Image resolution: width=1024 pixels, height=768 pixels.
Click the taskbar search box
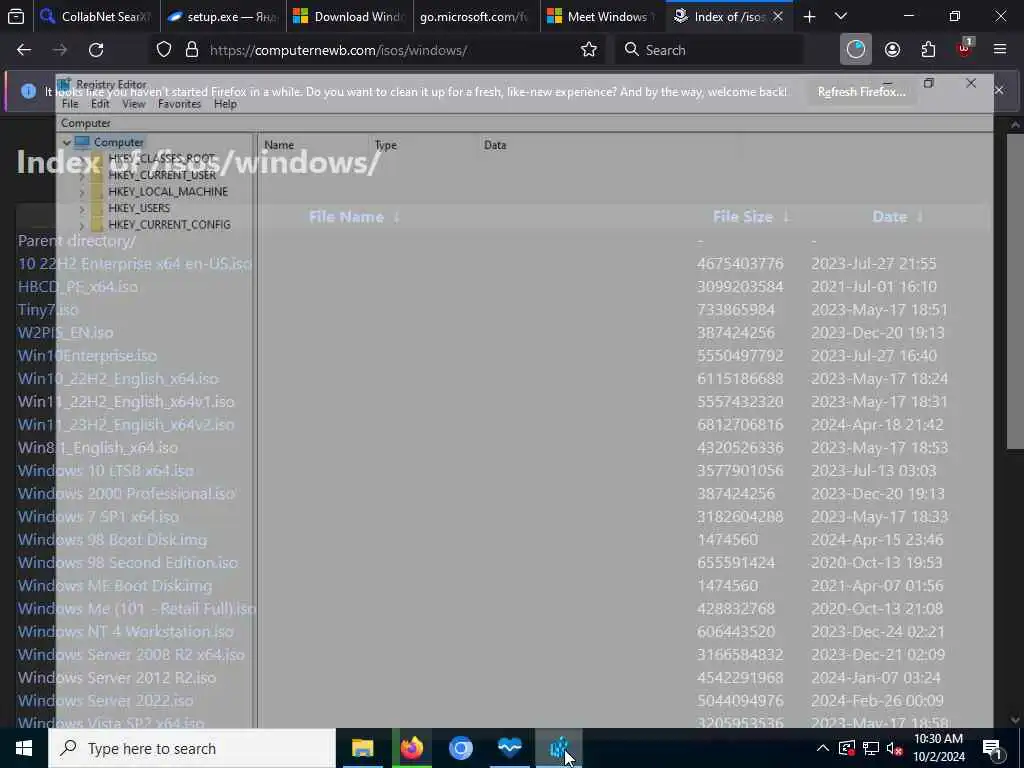[192, 748]
